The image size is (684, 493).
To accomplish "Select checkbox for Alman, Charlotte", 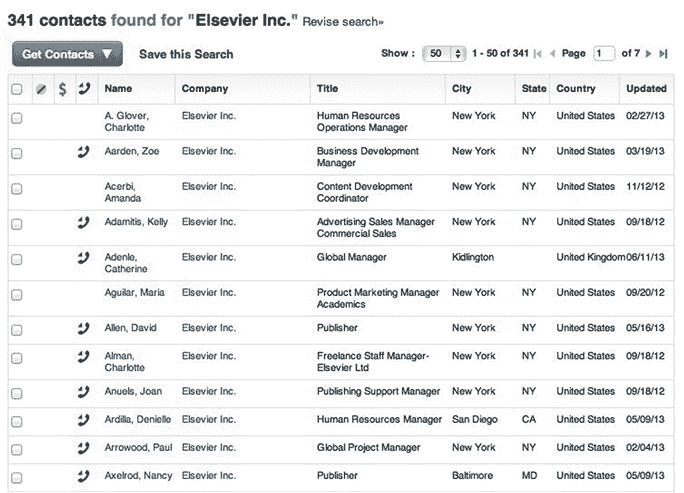I will tap(17, 359).
